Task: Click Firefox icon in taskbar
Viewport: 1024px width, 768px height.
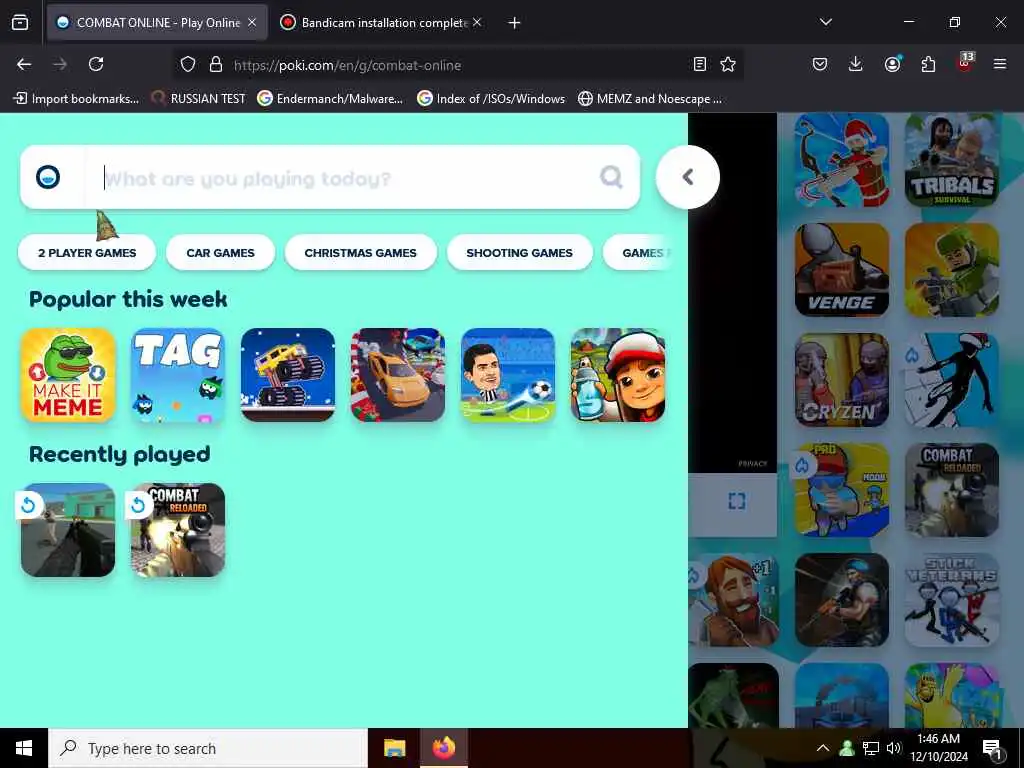Action: click(443, 748)
